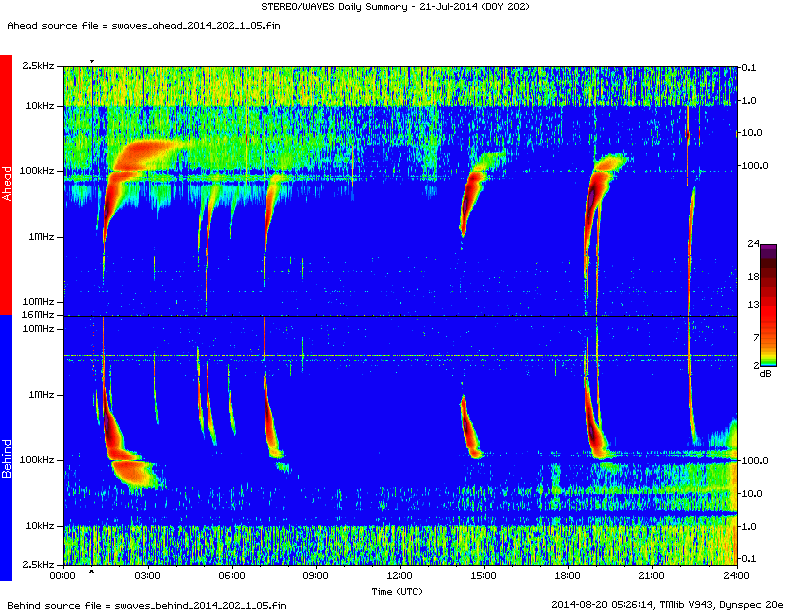792x612 pixels.
Task: Click the Ahead panel right-axis 10.0 label
Action: tap(752, 133)
